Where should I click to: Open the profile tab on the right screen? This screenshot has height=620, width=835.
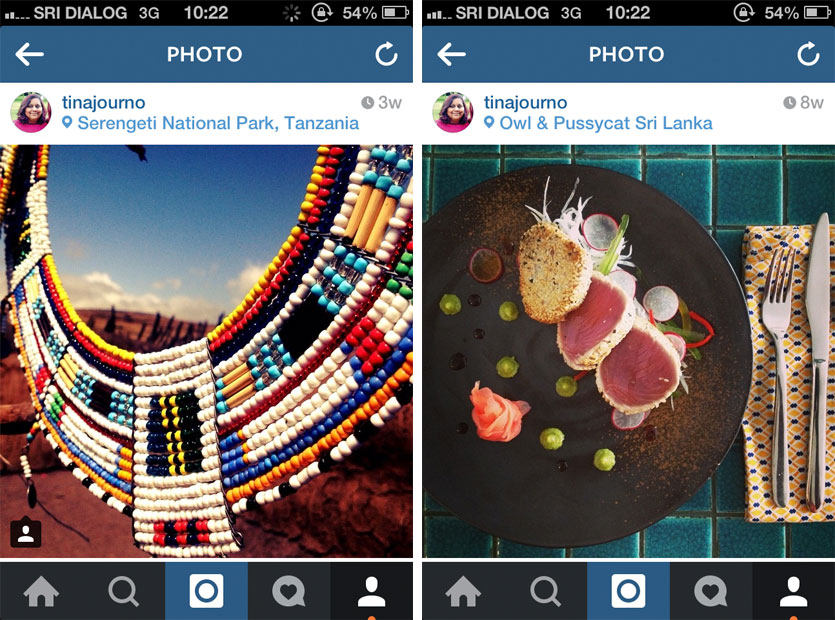[793, 591]
